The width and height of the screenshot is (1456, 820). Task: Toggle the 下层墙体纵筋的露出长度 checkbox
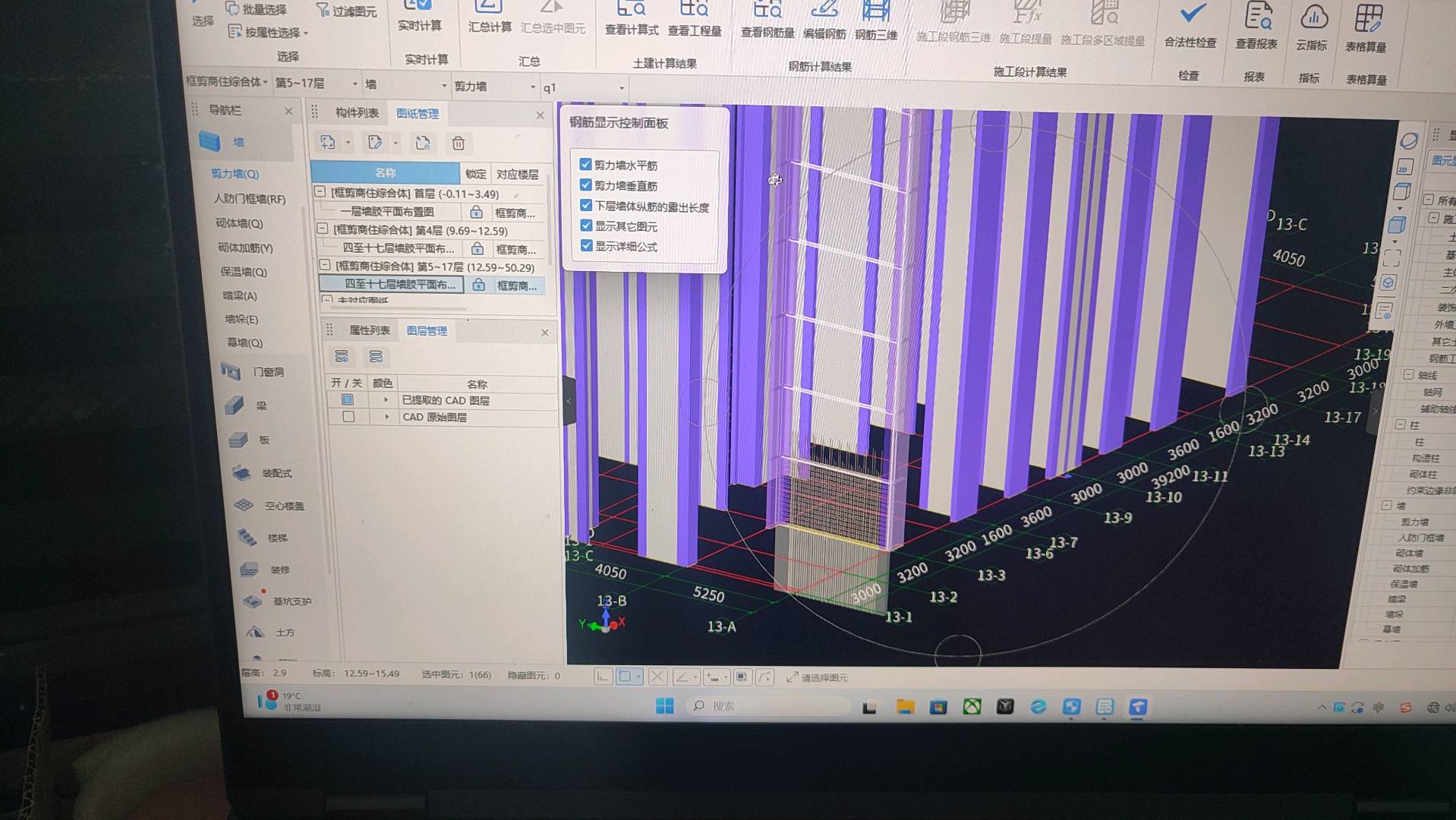pos(586,205)
